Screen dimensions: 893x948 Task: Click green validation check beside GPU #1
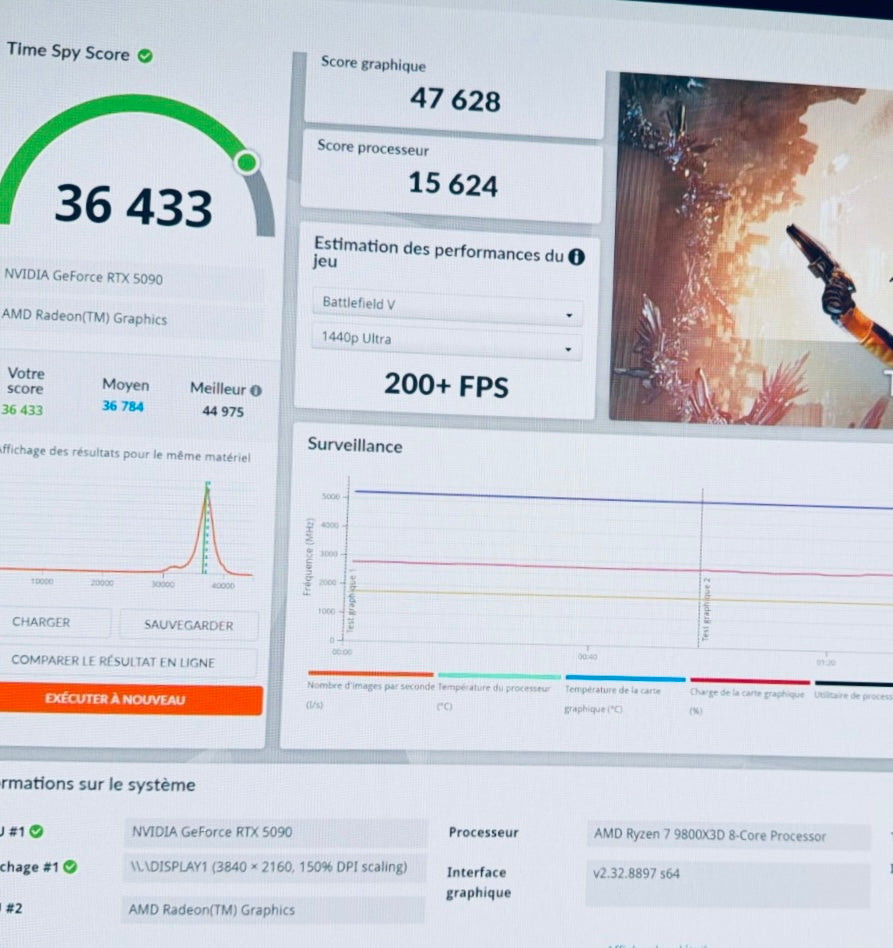36,831
